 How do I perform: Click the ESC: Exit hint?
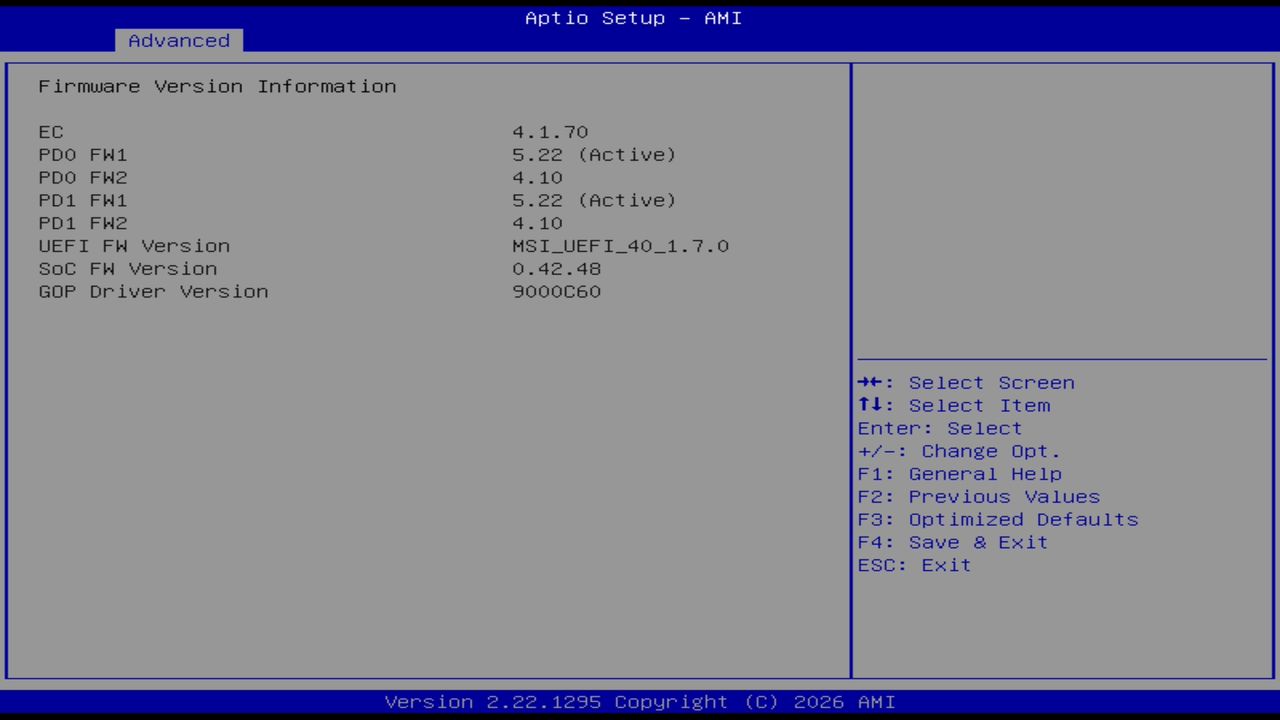(x=914, y=566)
